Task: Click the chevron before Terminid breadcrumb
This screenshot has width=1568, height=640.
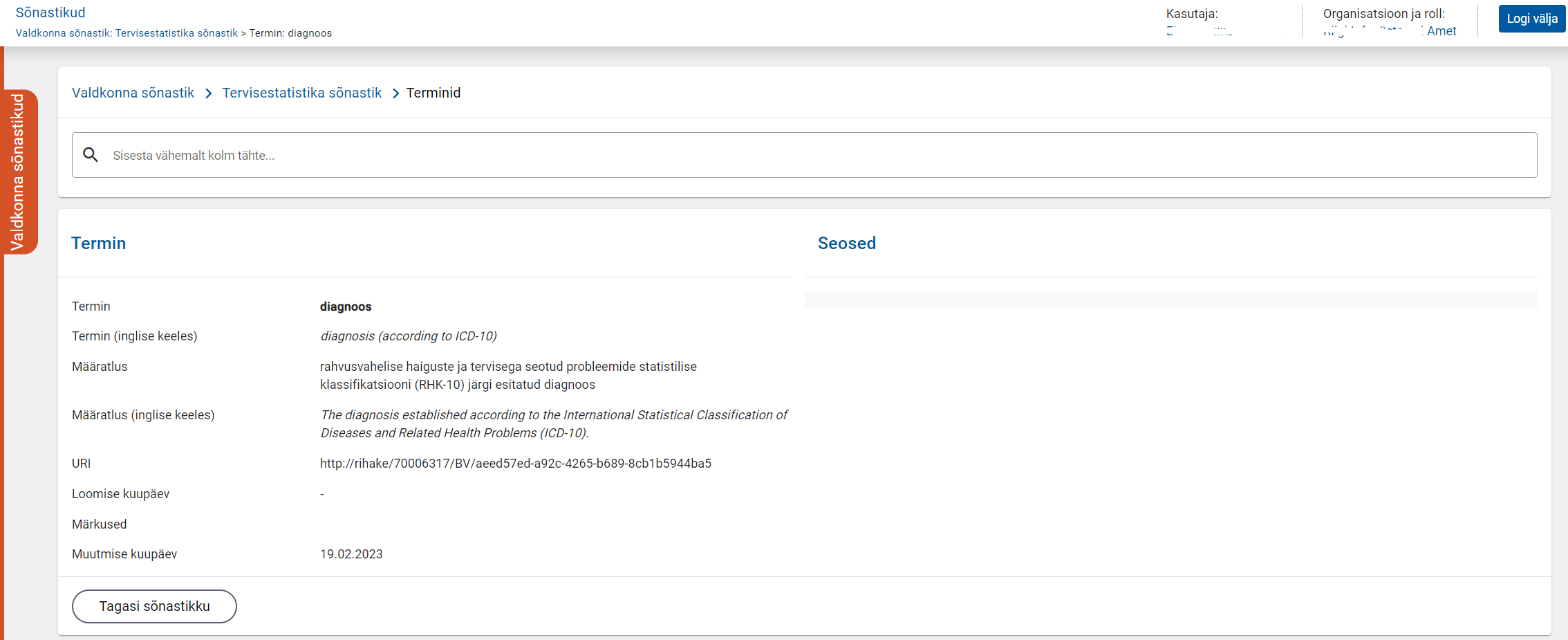Action: (395, 93)
